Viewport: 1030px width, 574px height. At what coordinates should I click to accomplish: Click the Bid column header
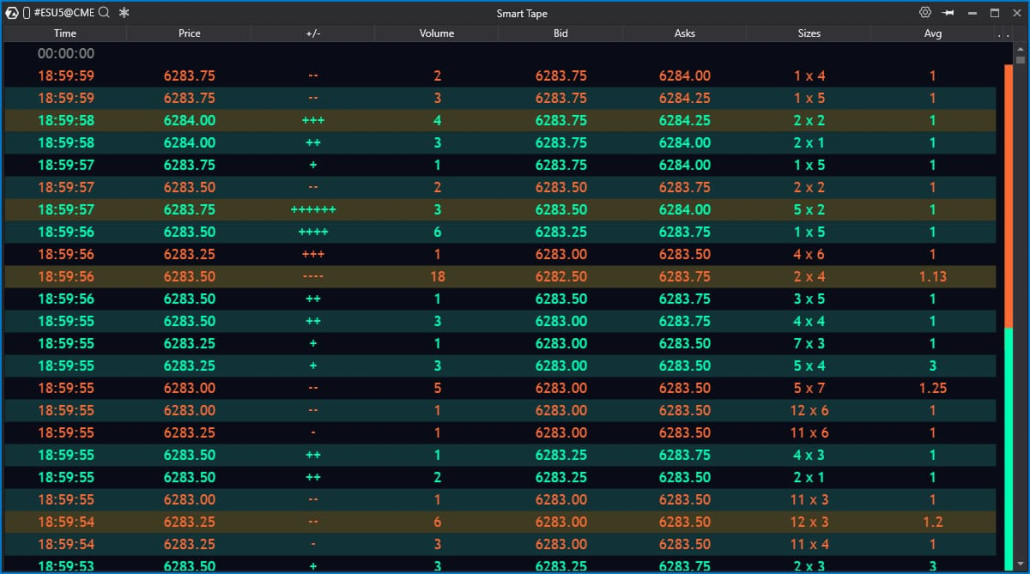[560, 33]
